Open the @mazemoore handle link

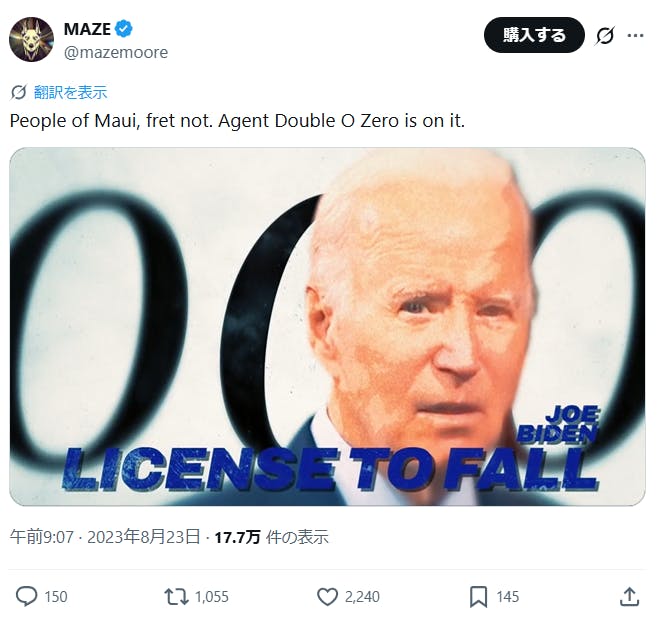pyautogui.click(x=116, y=53)
